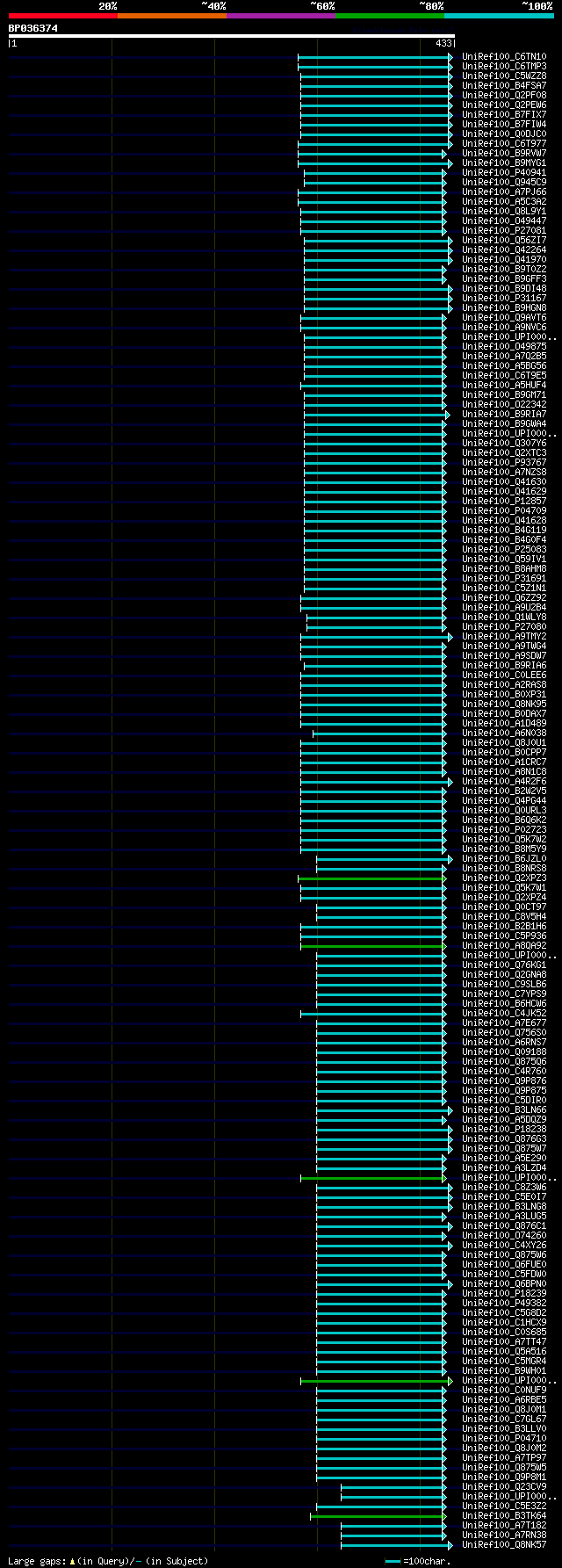
Task: Select hit label UniRef100_A7PJ66
Action: click(x=504, y=191)
